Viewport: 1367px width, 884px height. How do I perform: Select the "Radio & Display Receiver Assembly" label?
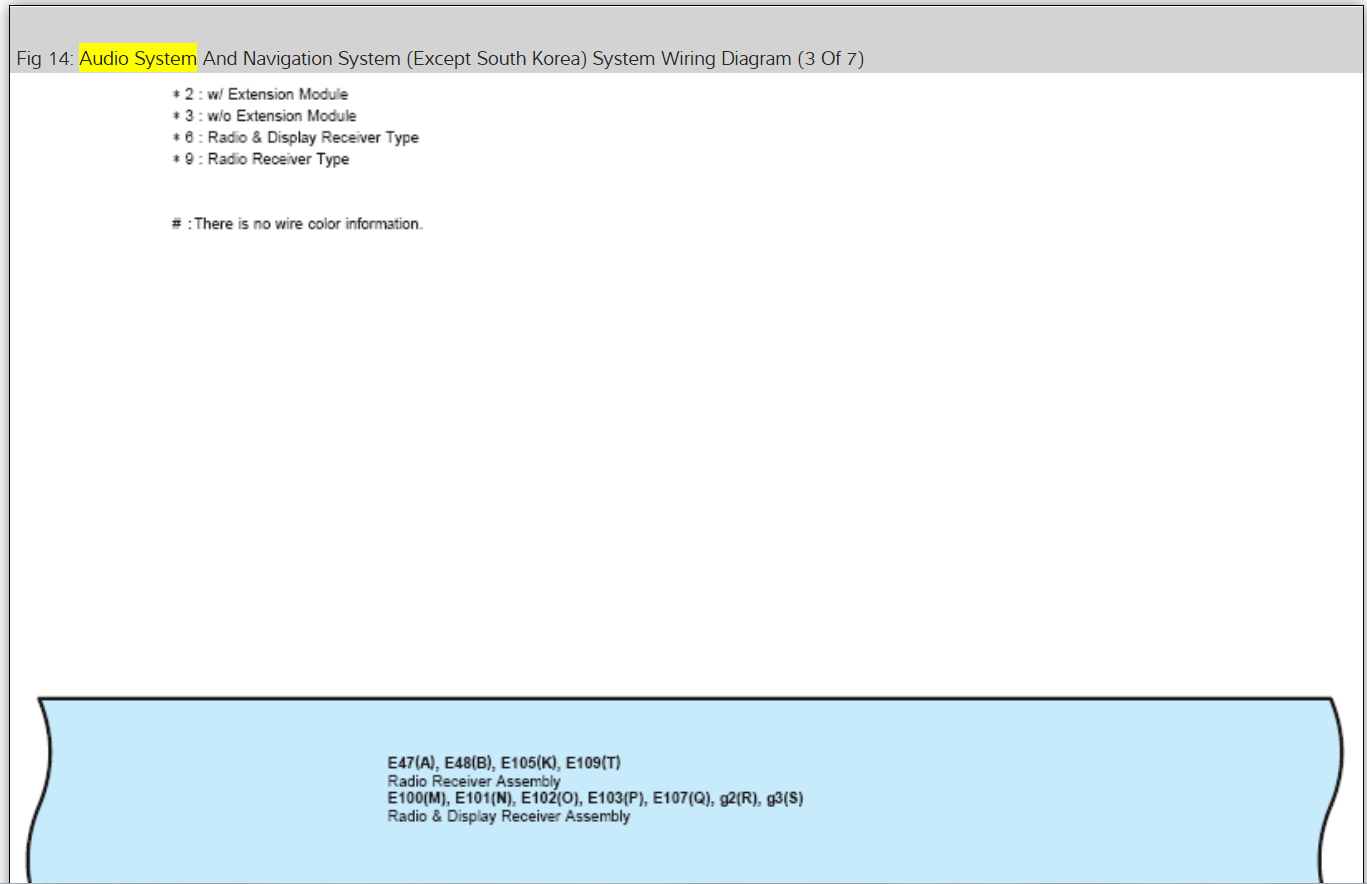[509, 816]
